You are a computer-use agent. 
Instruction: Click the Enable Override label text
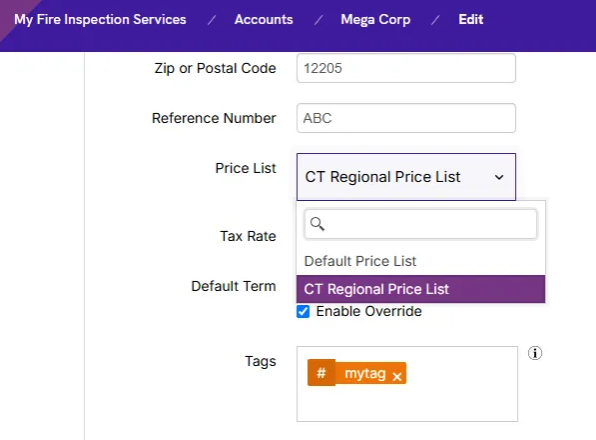click(x=369, y=311)
